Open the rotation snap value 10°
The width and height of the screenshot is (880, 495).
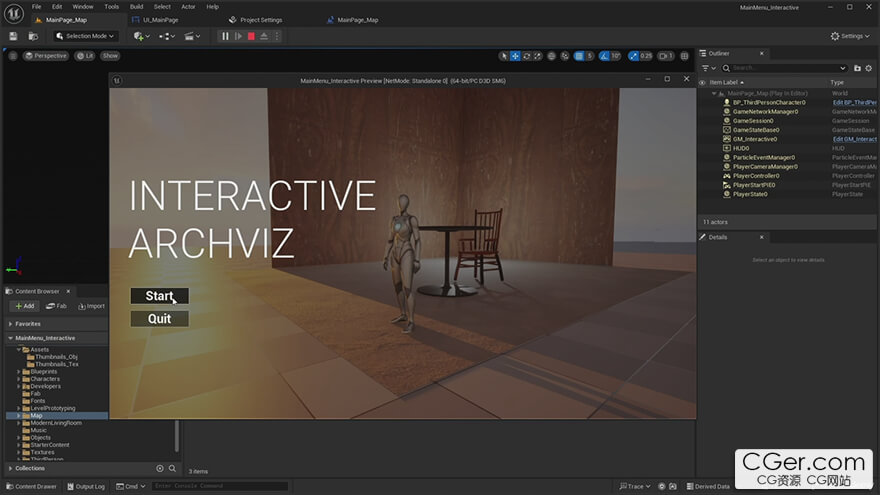[x=616, y=56]
